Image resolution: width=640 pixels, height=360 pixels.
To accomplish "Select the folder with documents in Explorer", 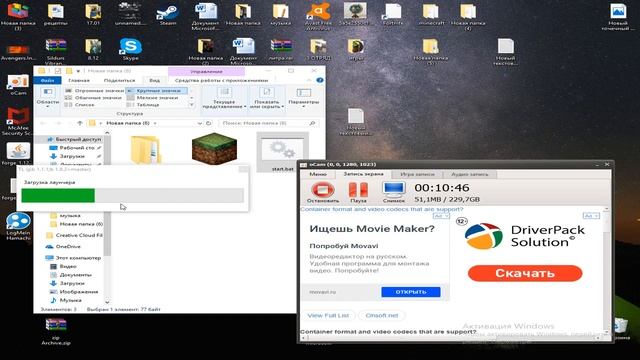I will 145,149.
